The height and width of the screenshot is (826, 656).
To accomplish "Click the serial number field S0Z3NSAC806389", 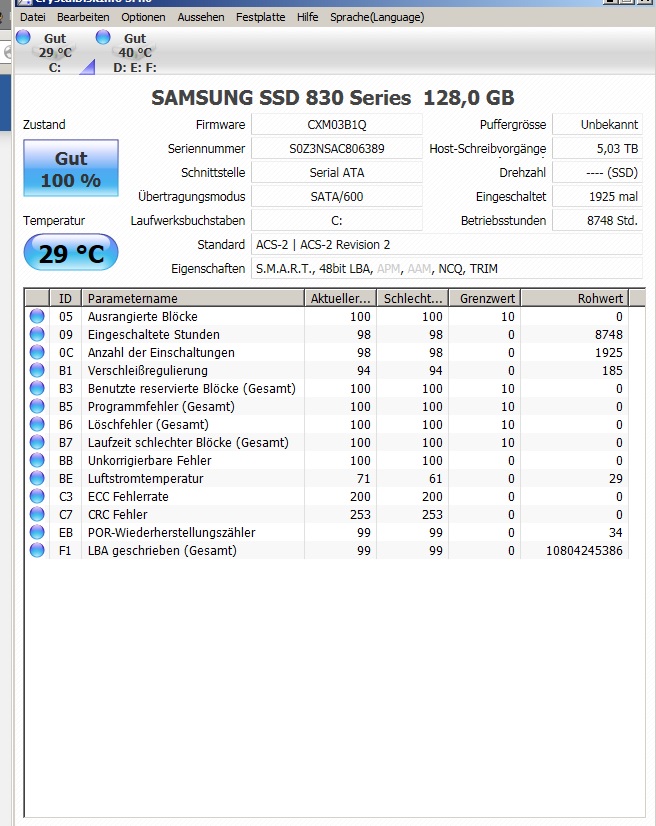I will pyautogui.click(x=337, y=149).
